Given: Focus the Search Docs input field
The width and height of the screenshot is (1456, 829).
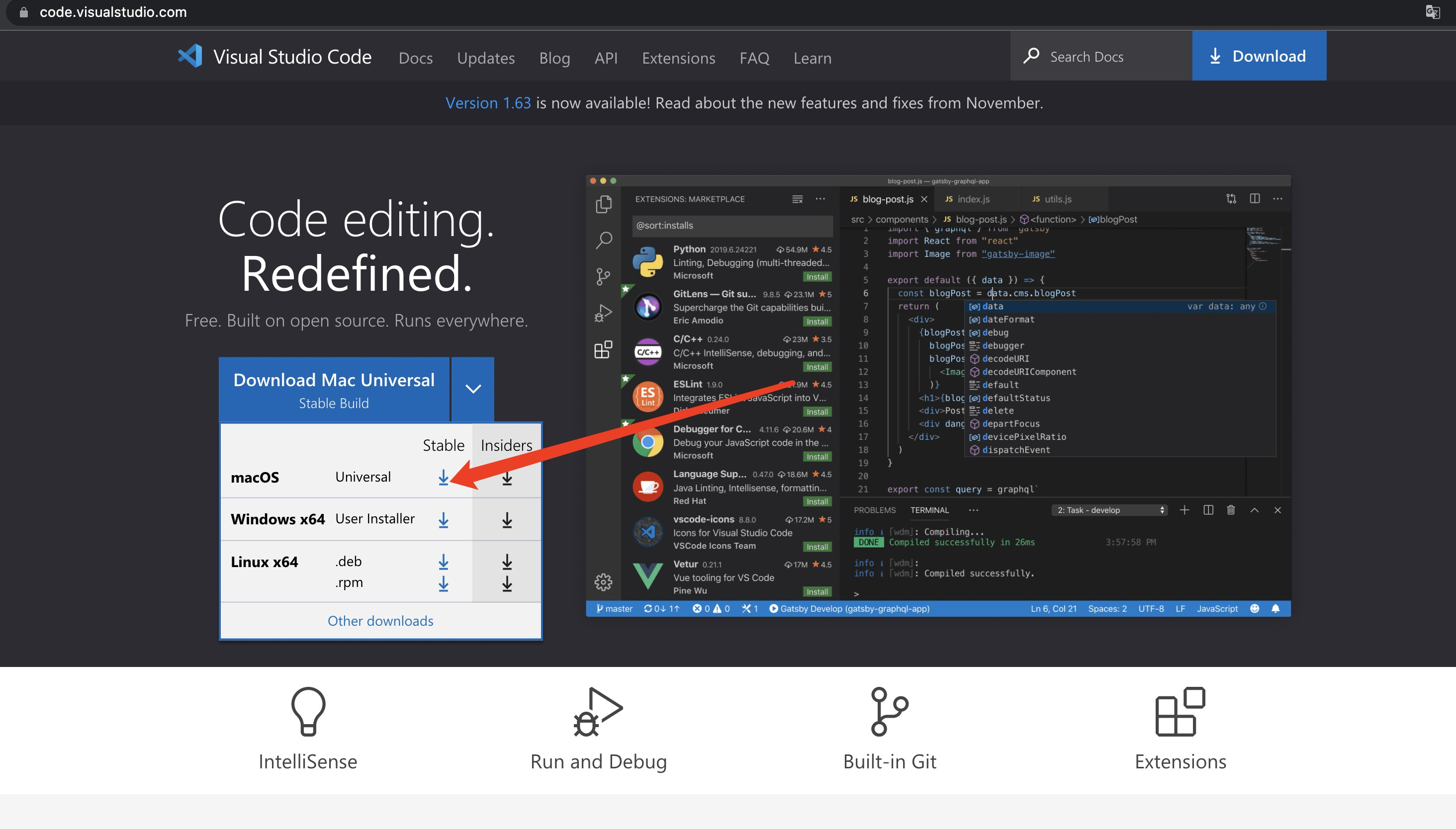Looking at the screenshot, I should coord(1101,56).
